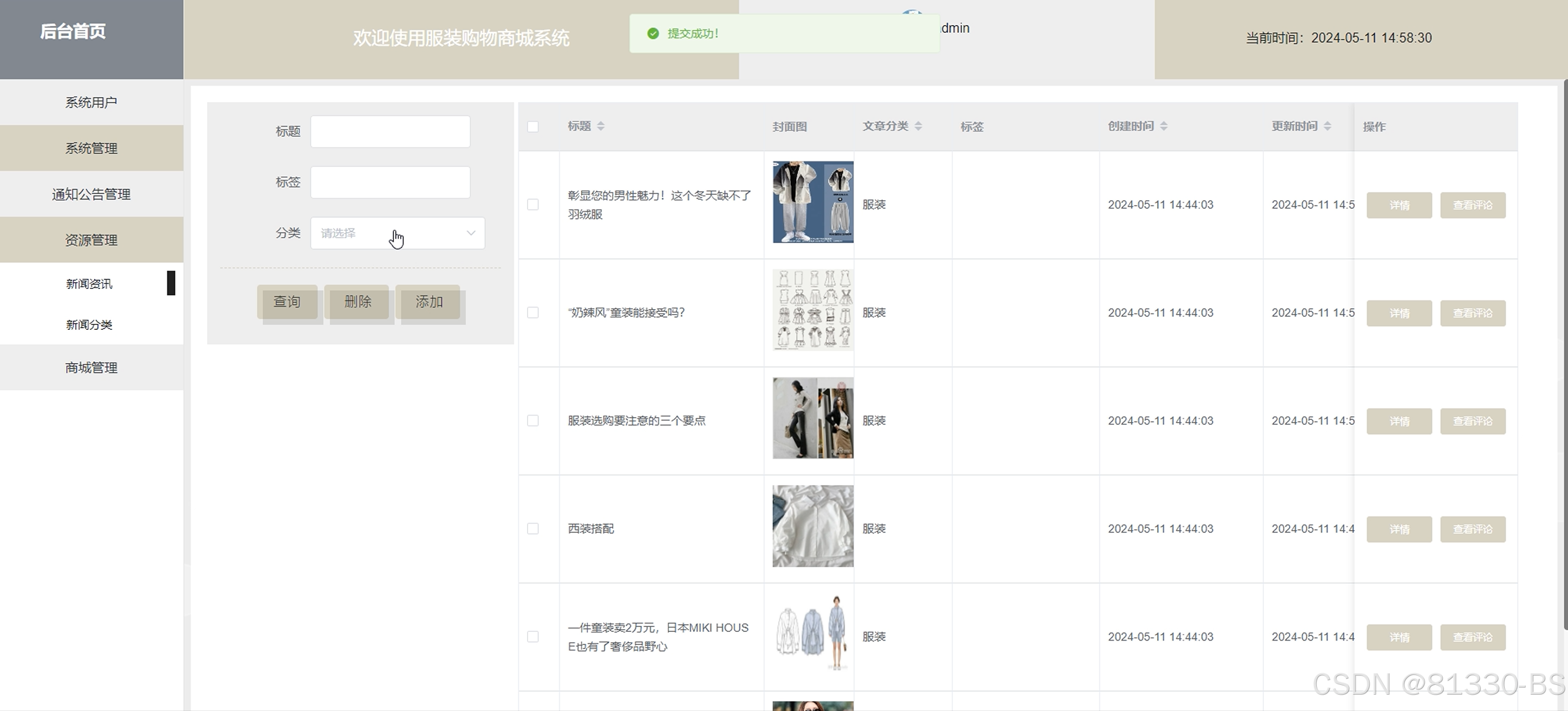Image resolution: width=1568 pixels, height=711 pixels.
Task: Sort by 创建时间 column arrows
Action: point(1163,126)
